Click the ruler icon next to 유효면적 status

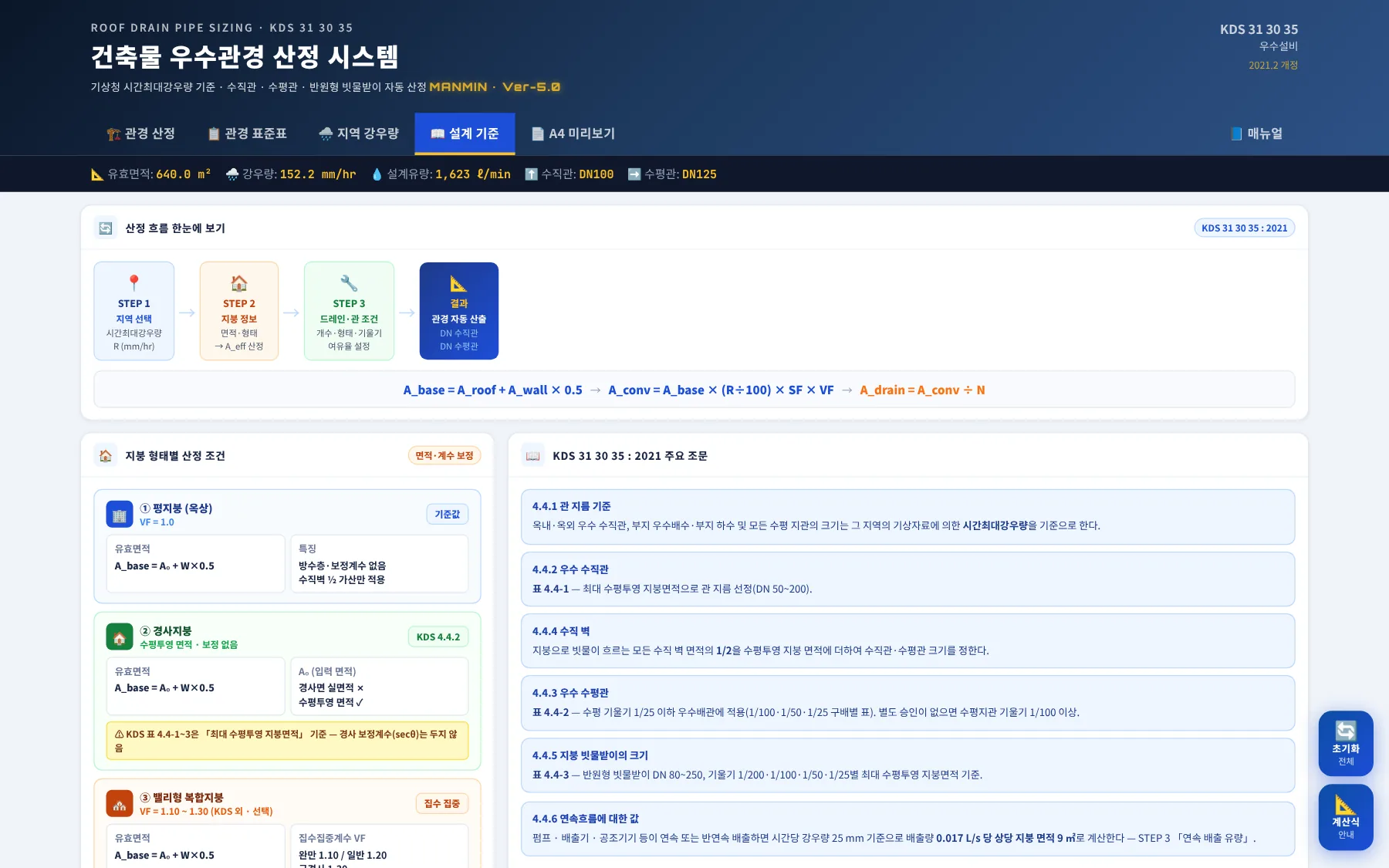(97, 174)
